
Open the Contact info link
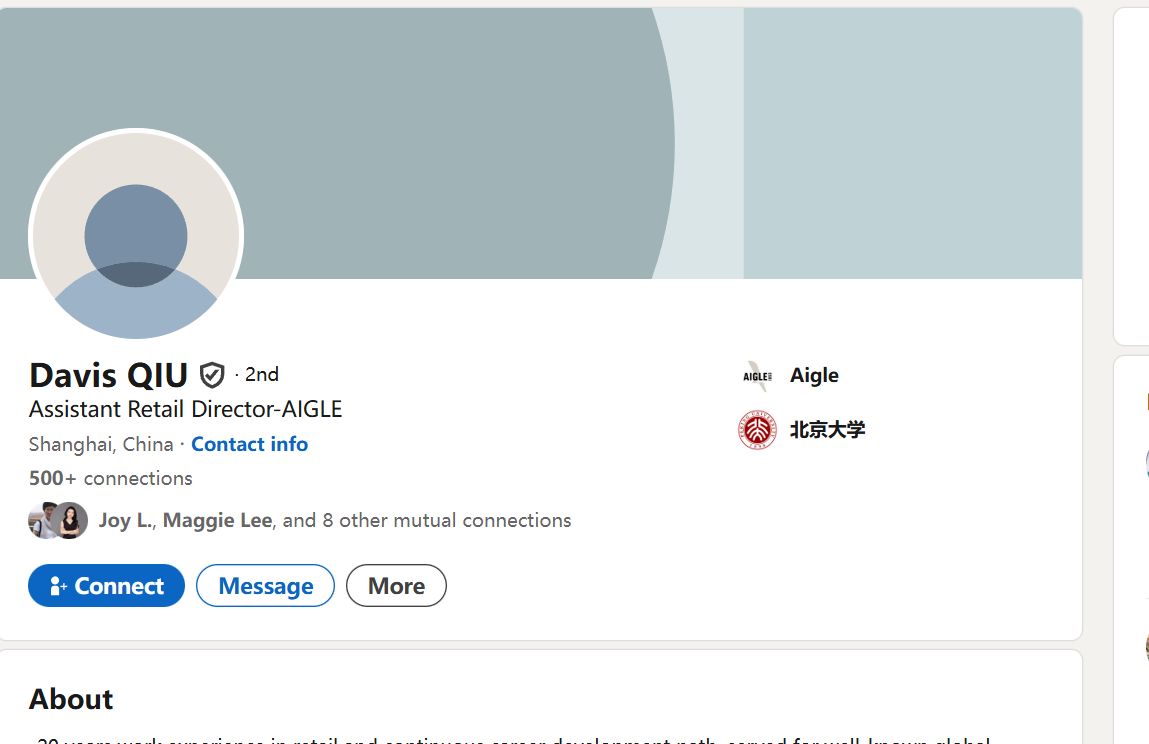tap(249, 444)
